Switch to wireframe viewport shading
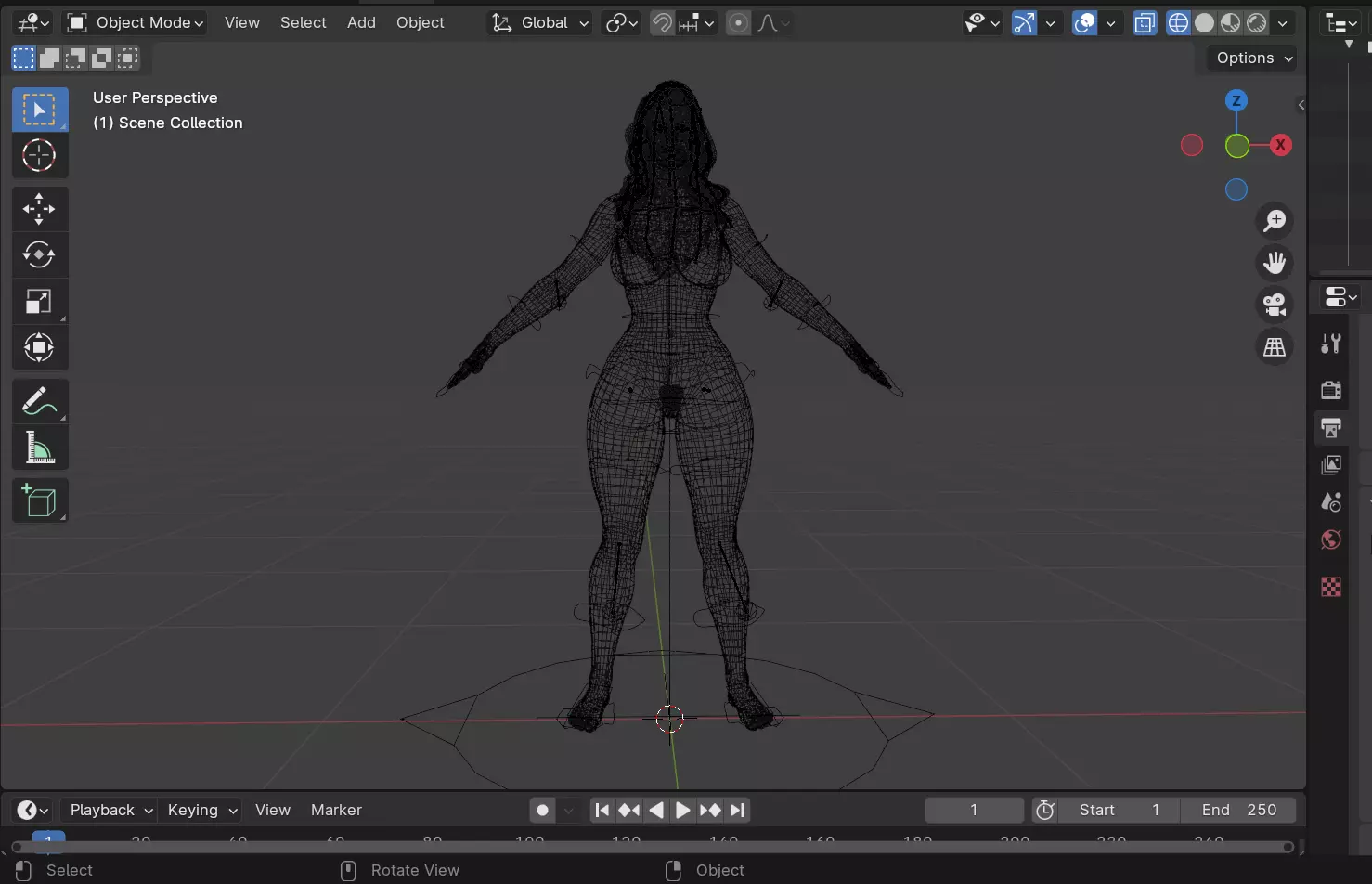The width and height of the screenshot is (1372, 884). (1178, 22)
